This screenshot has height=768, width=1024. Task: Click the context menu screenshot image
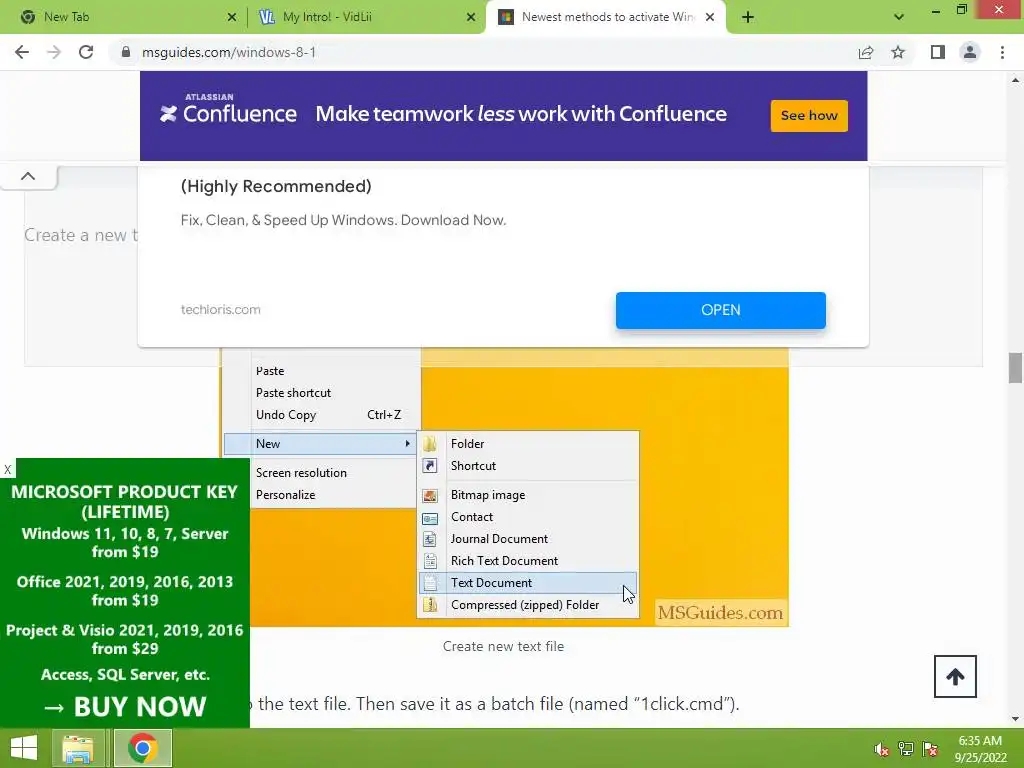(x=504, y=487)
